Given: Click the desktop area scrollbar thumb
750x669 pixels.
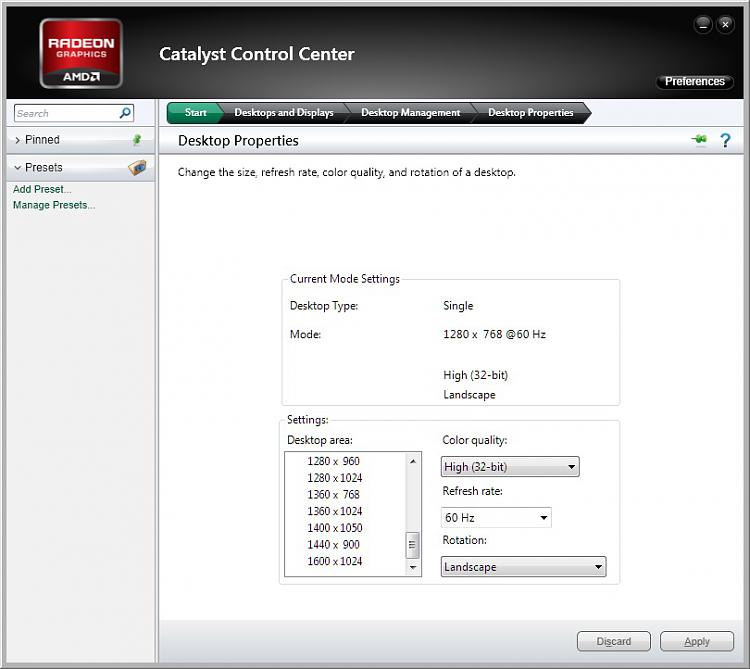Looking at the screenshot, I should 412,545.
